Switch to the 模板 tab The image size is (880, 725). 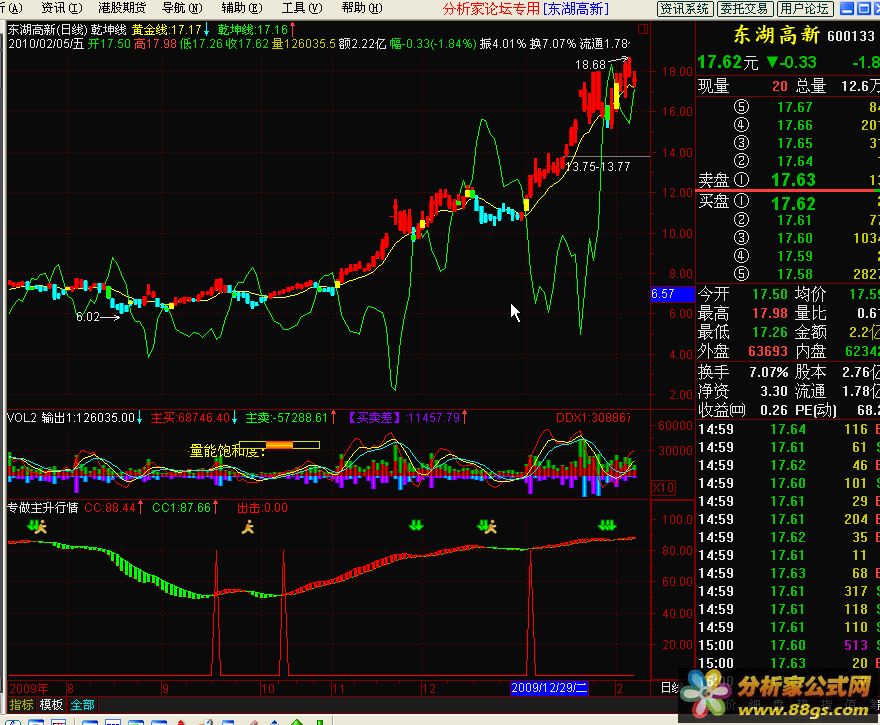[x=51, y=704]
